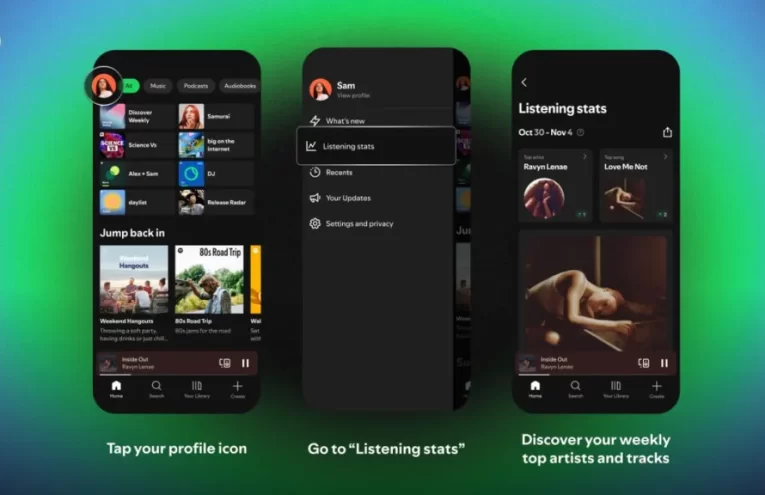Open the daylist tile
765x495 pixels.
point(137,202)
